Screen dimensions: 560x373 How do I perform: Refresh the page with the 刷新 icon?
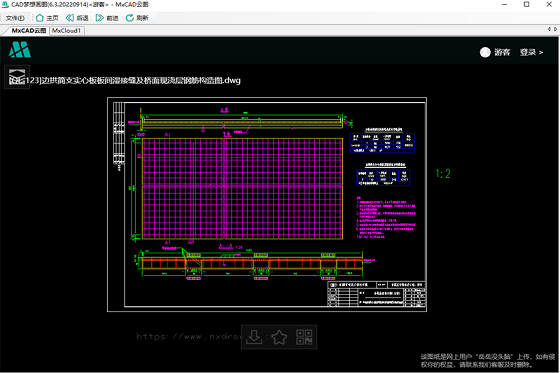click(x=130, y=18)
